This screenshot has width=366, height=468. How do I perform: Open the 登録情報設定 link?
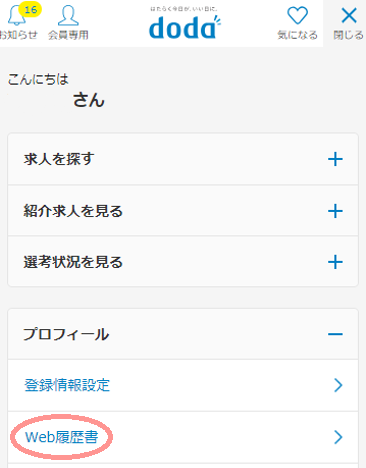click(x=67, y=385)
